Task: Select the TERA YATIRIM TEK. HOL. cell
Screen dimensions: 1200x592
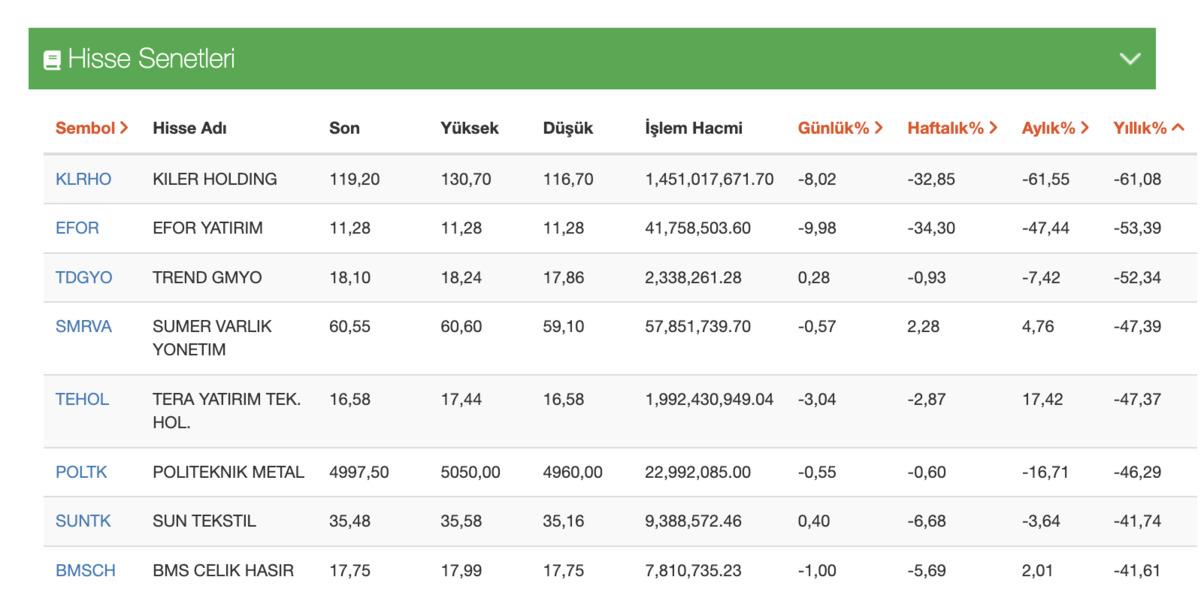Action: click(x=227, y=411)
